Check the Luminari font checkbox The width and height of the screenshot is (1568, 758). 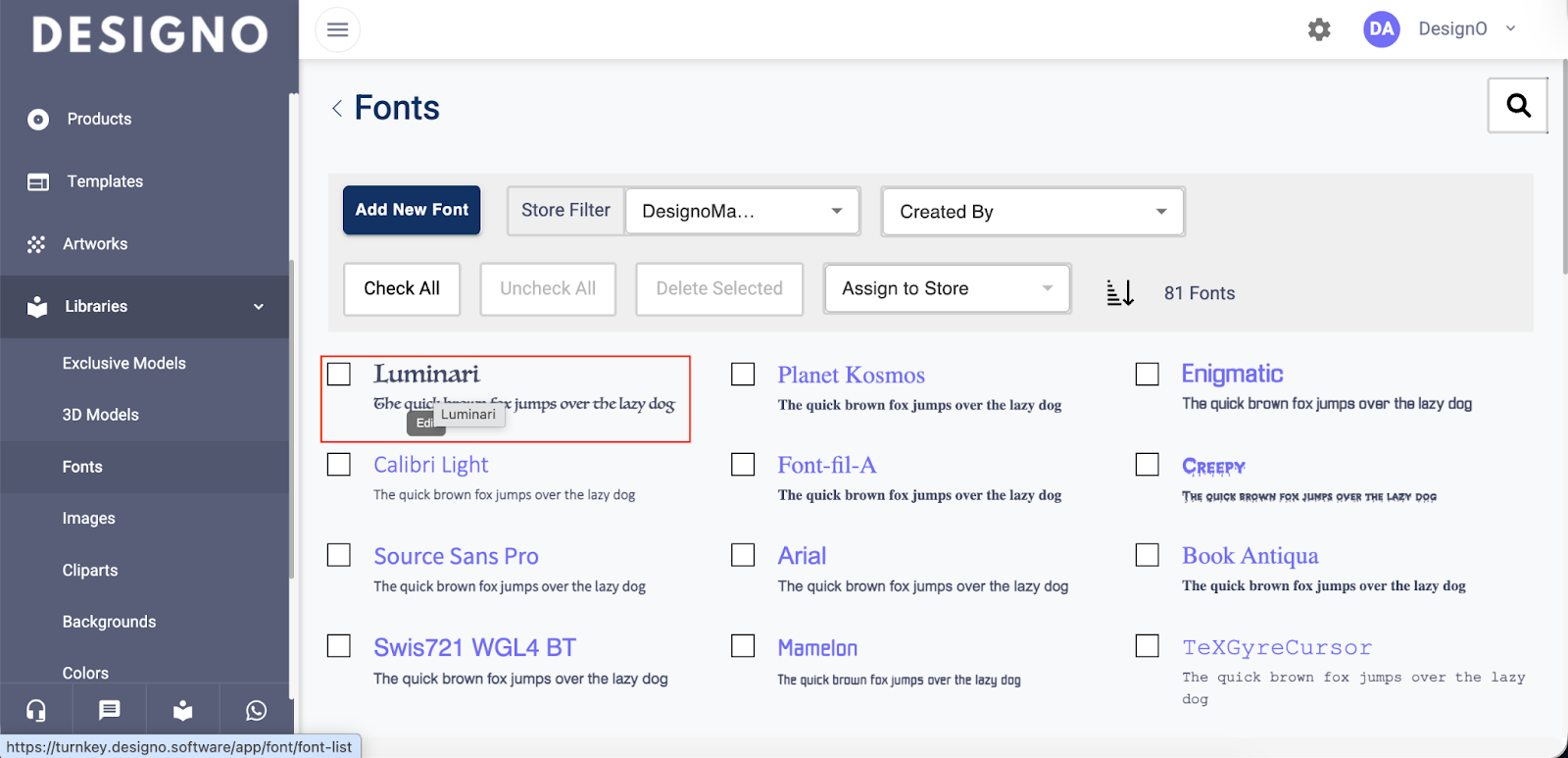click(339, 375)
